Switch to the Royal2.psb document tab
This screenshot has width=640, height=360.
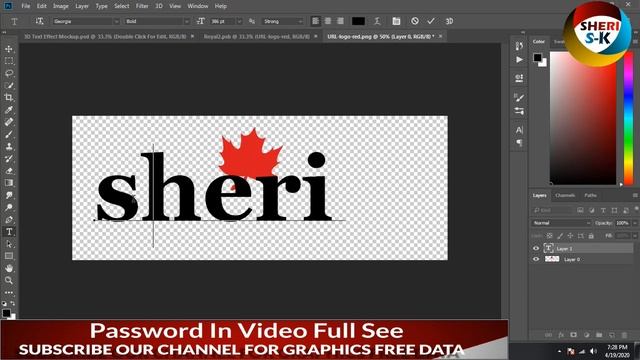pyautogui.click(x=257, y=36)
